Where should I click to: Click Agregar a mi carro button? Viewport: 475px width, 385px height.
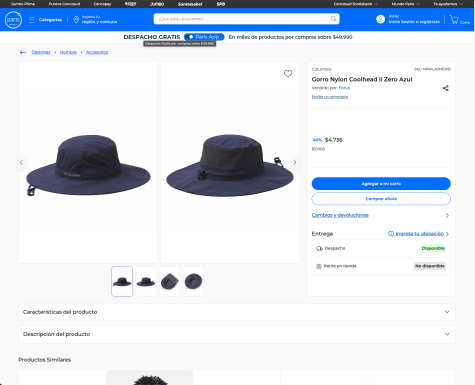coord(381,184)
